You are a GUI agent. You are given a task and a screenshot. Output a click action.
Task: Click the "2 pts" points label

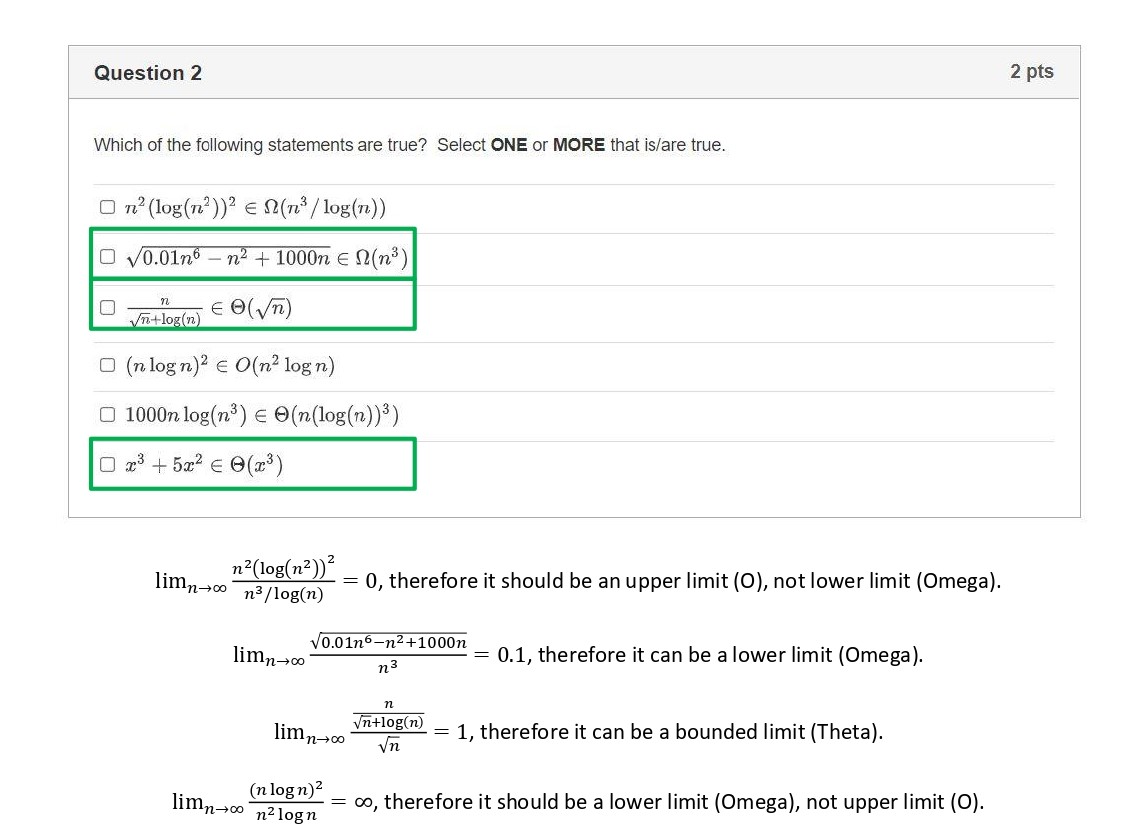(x=1031, y=72)
